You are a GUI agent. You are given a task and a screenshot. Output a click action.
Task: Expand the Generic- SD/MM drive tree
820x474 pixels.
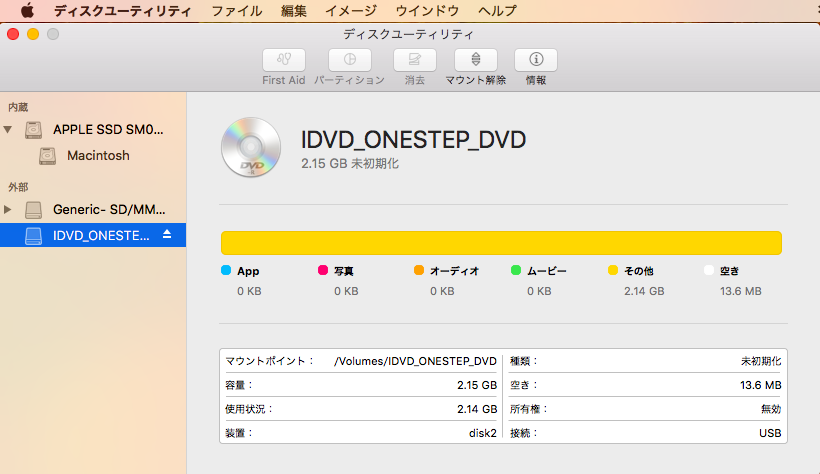[8, 210]
